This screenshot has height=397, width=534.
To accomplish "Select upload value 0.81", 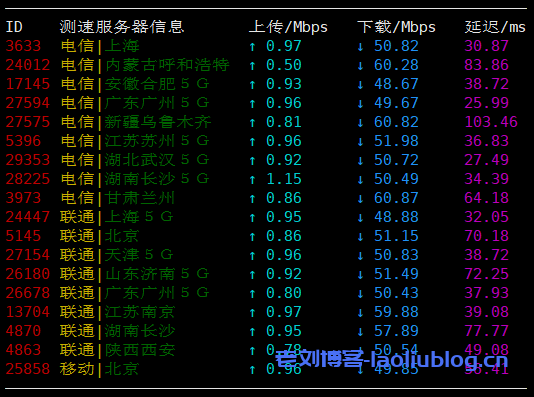I will click(x=284, y=122).
